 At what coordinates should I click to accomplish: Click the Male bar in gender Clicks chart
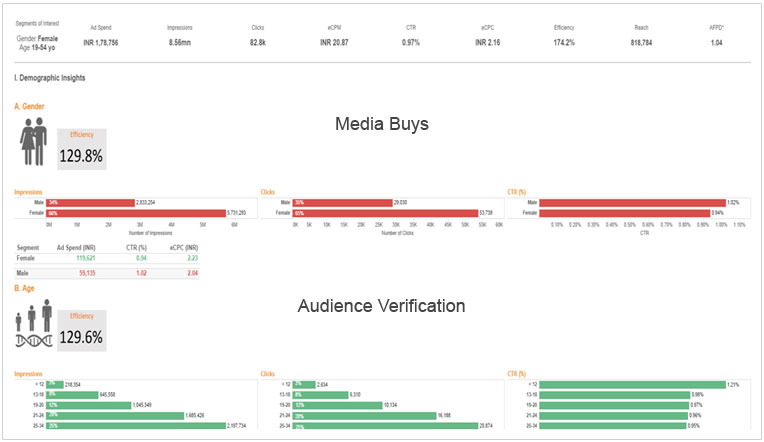click(x=343, y=202)
